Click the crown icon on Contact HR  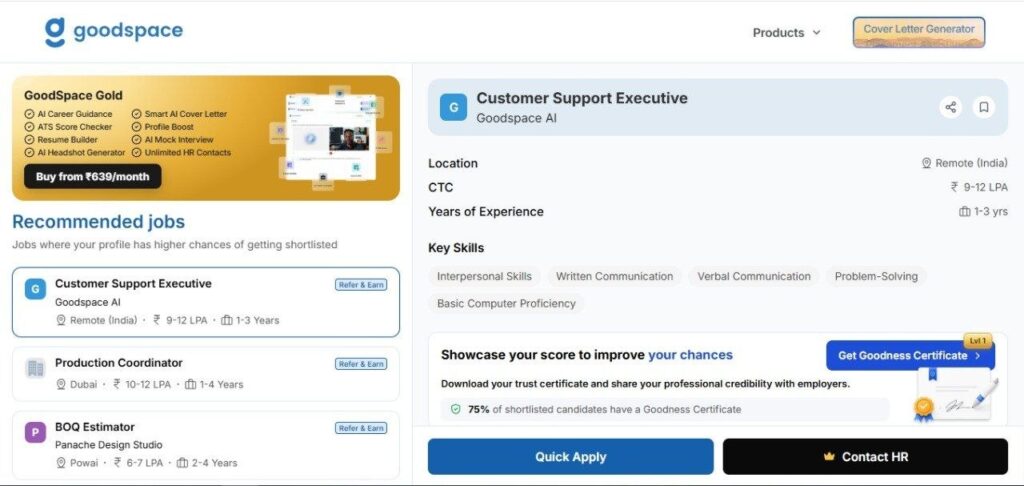pos(829,457)
